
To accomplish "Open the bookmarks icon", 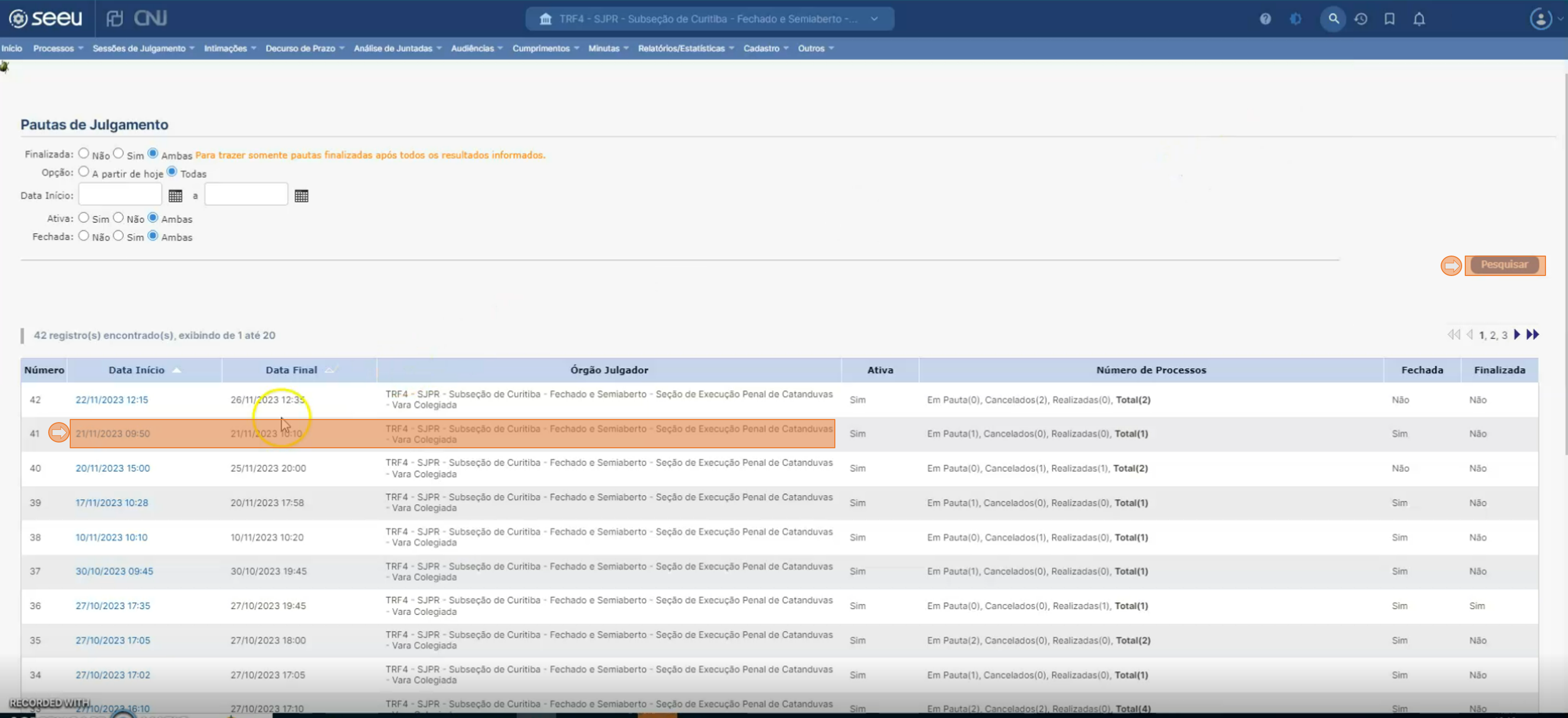I will (x=1390, y=19).
